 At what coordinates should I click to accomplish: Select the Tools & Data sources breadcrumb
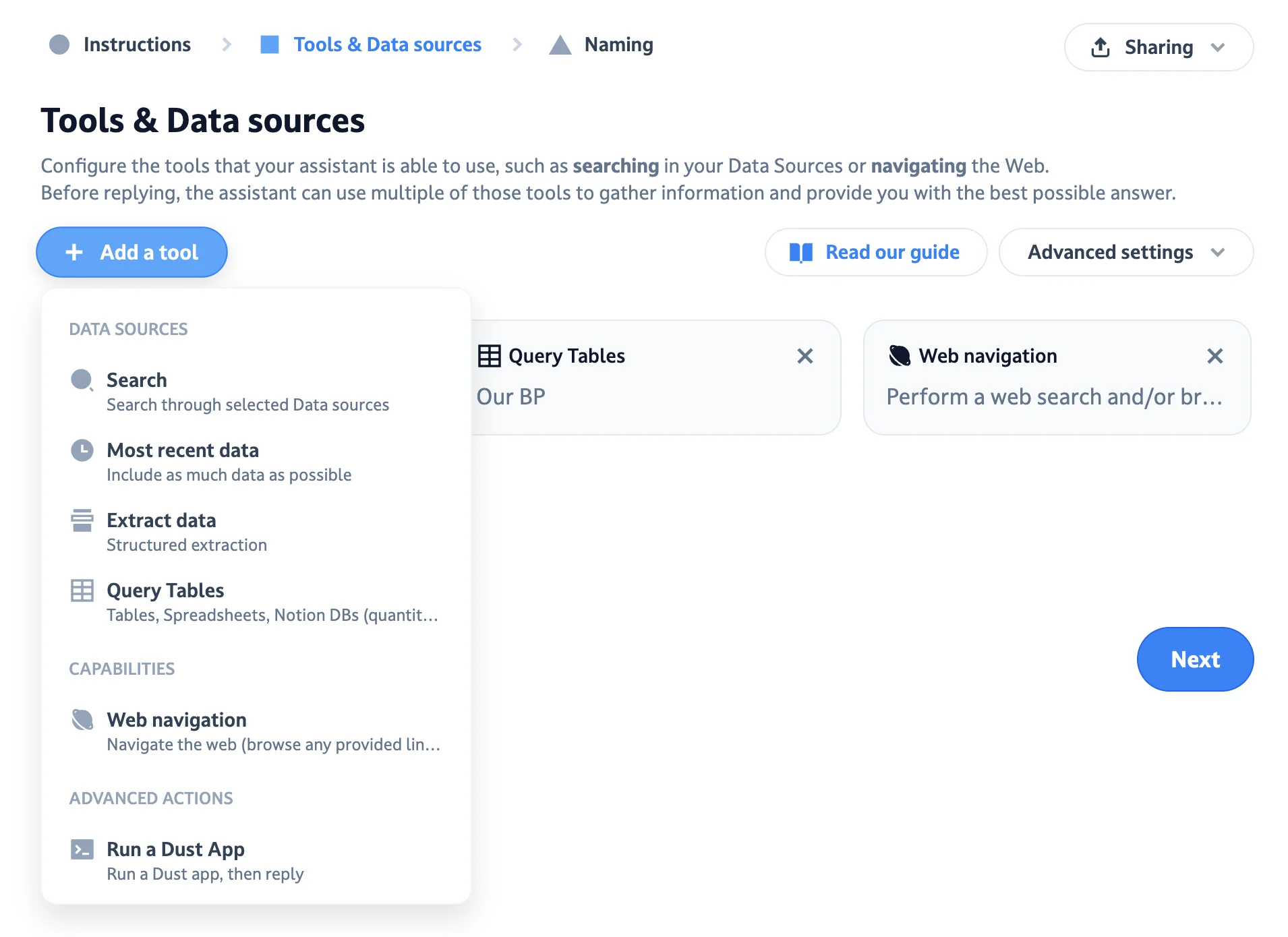coord(387,44)
